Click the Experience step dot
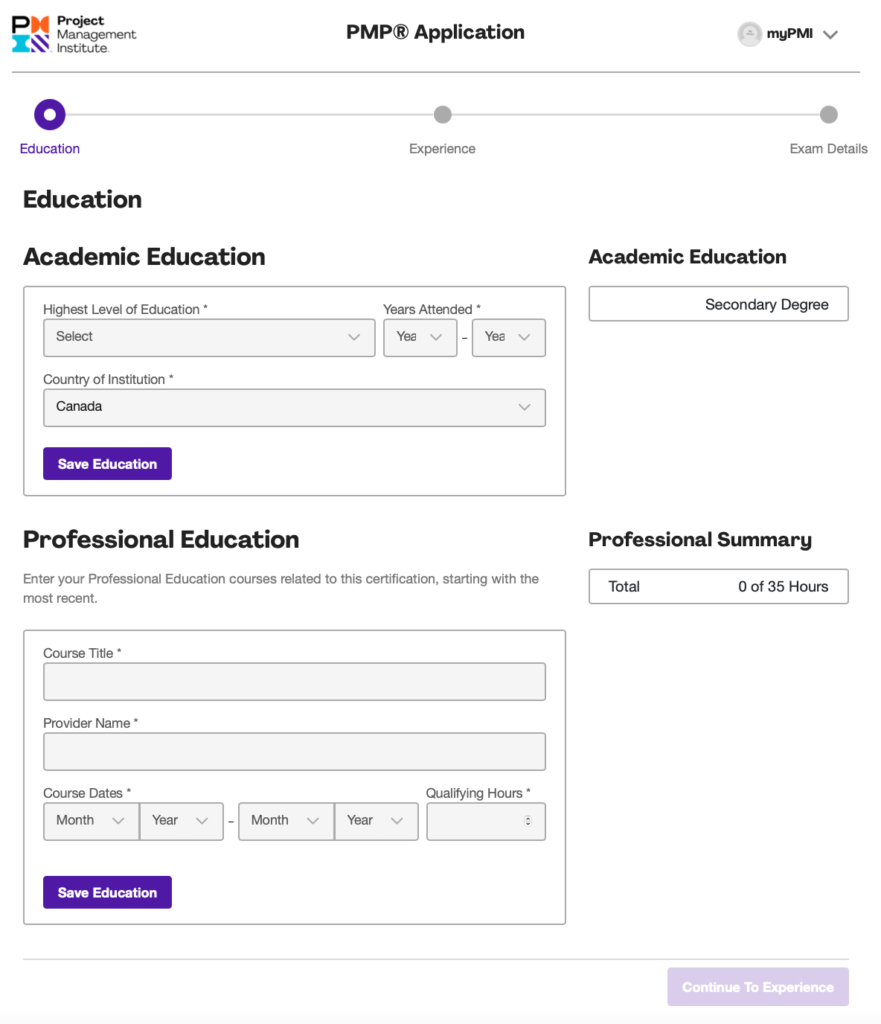The width and height of the screenshot is (881, 1024). (x=442, y=115)
